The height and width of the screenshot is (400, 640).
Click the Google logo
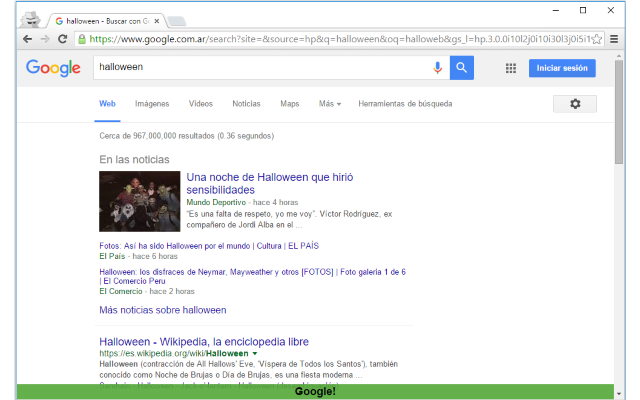53,68
